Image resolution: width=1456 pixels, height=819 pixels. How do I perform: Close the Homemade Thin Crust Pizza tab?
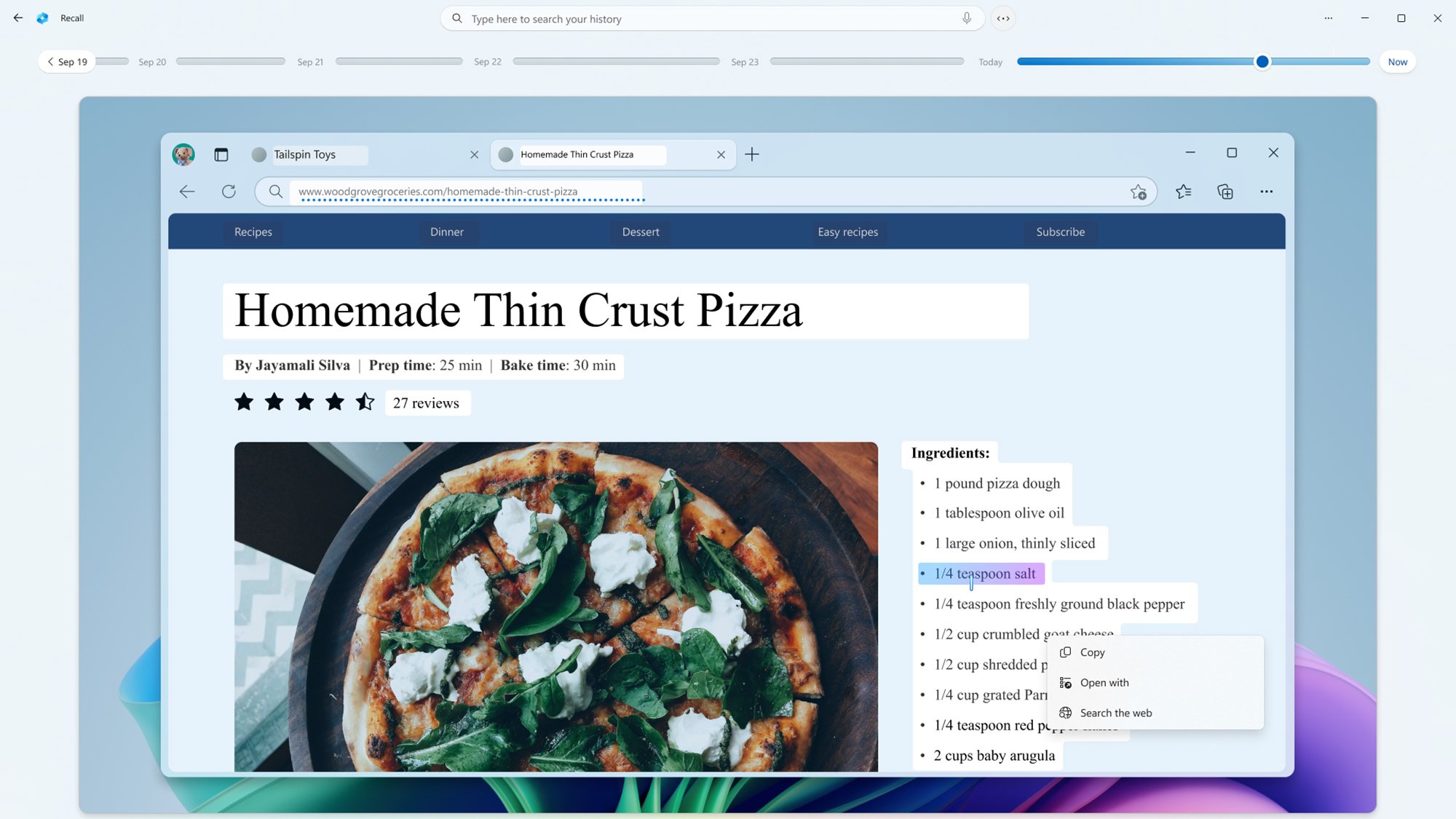click(721, 154)
